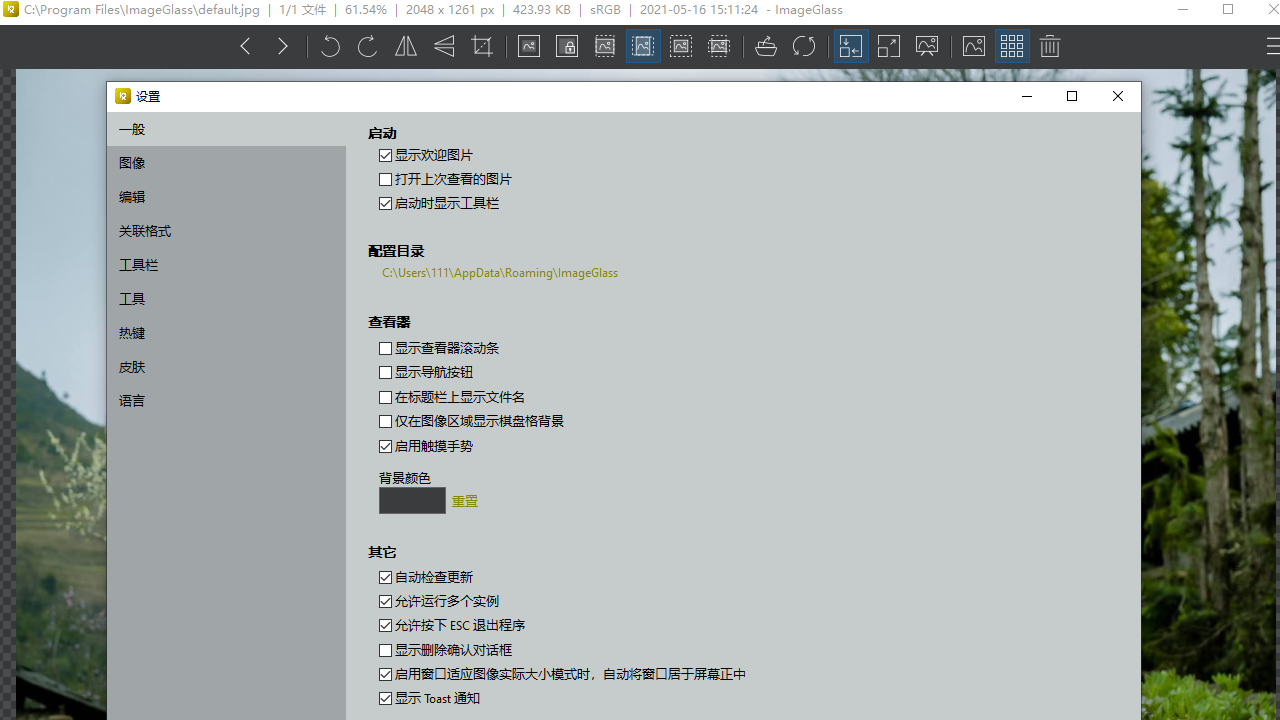Click 重置 to reset background color
The image size is (1280, 720).
[464, 500]
